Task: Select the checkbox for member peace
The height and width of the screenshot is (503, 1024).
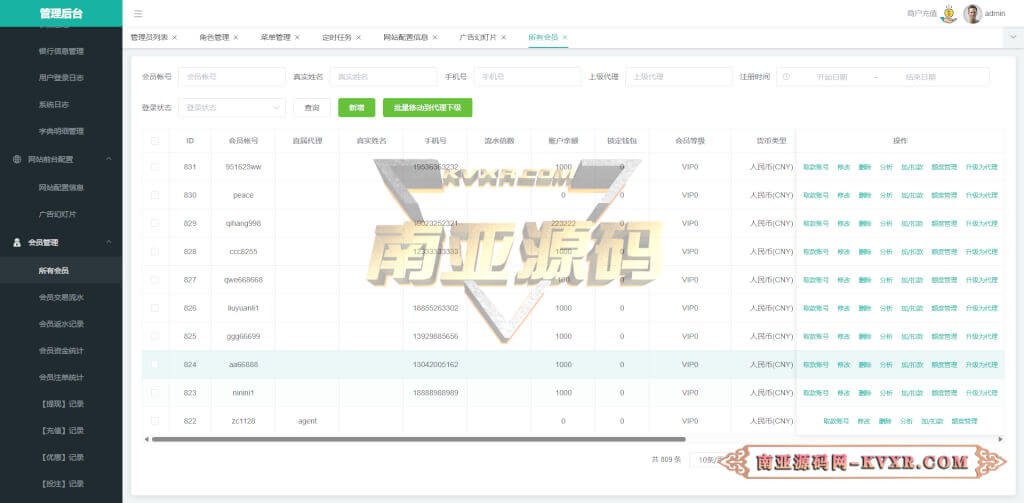Action: pos(155,195)
